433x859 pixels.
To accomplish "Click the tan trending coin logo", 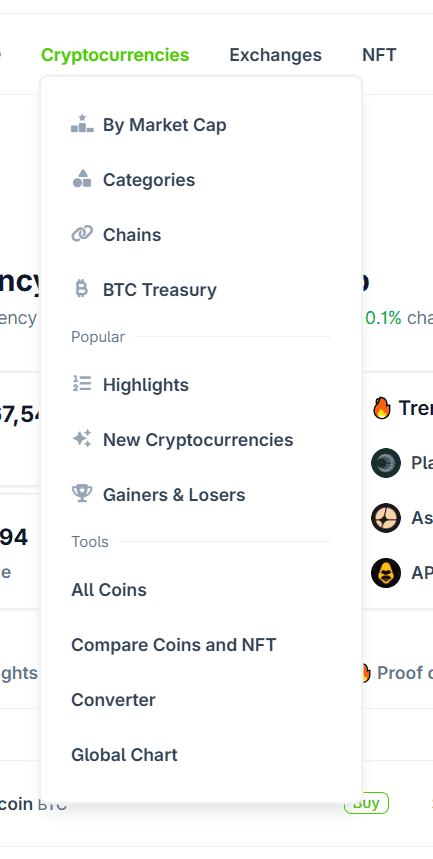I will [386, 518].
